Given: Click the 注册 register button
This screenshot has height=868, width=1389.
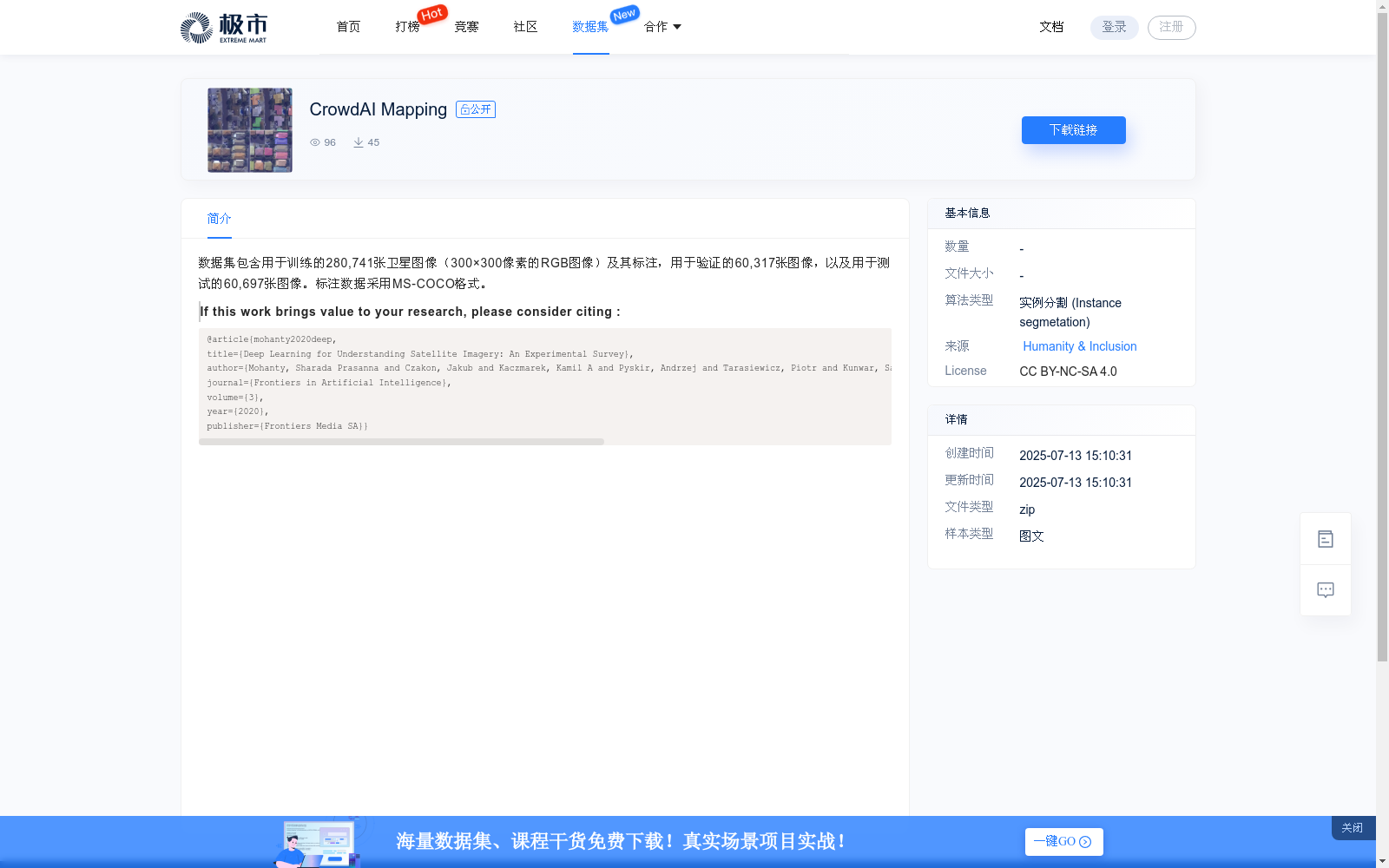Looking at the screenshot, I should coord(1172,28).
